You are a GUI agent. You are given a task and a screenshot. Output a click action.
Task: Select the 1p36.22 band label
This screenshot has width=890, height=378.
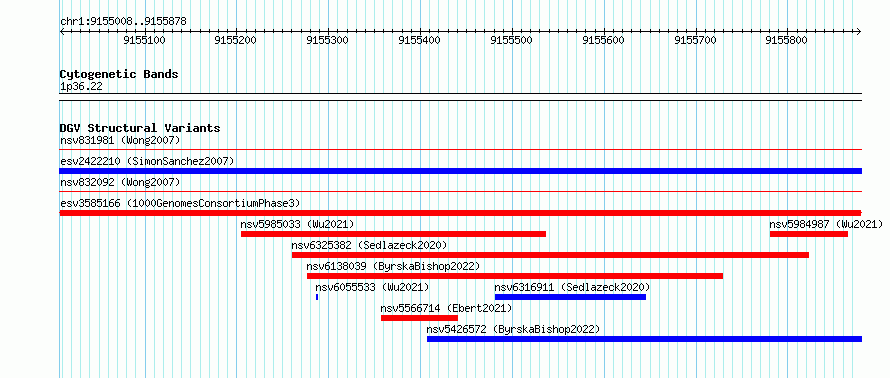tap(81, 87)
